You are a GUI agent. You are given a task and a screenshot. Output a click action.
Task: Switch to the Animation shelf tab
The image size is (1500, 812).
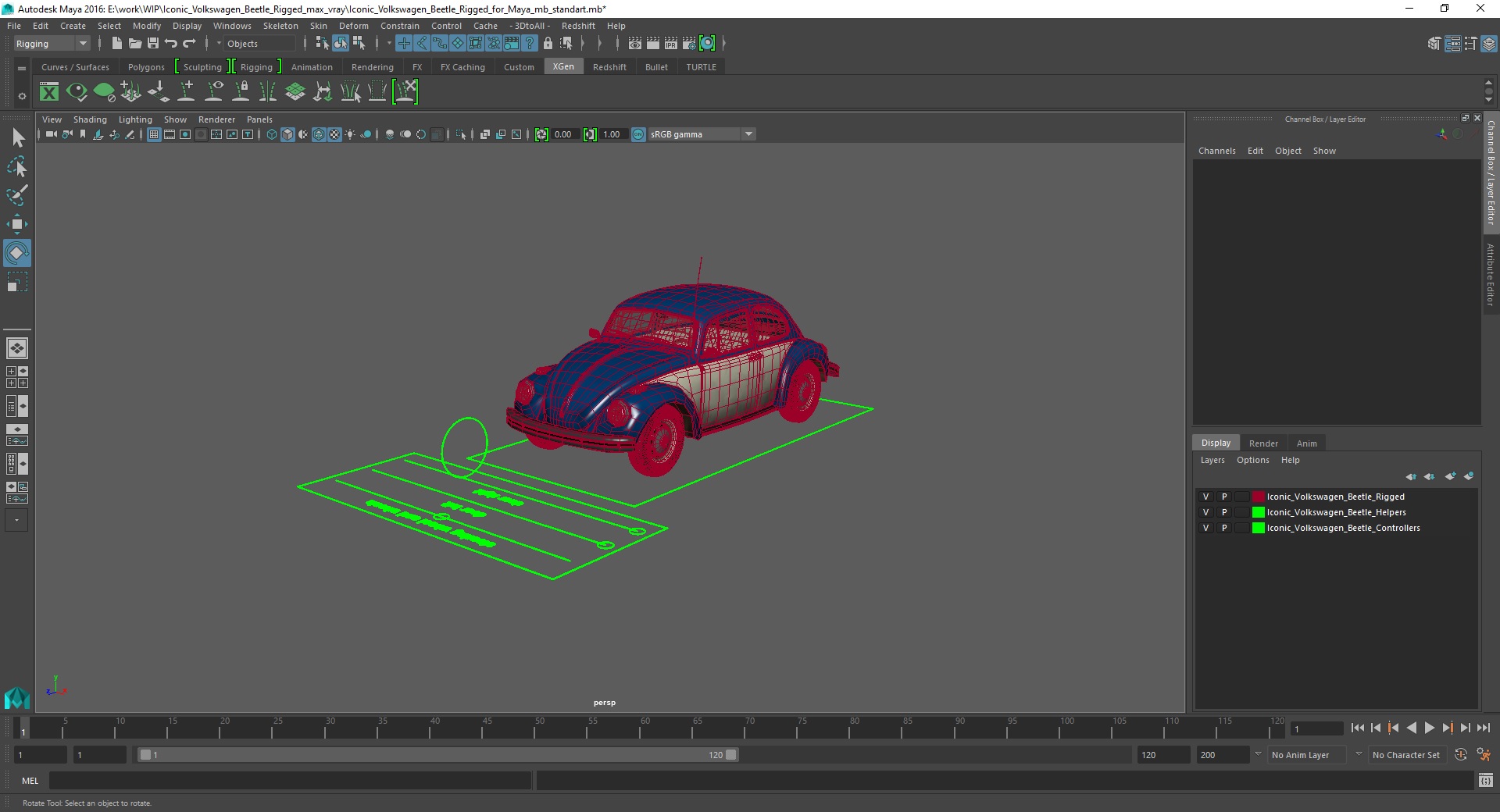coord(312,67)
